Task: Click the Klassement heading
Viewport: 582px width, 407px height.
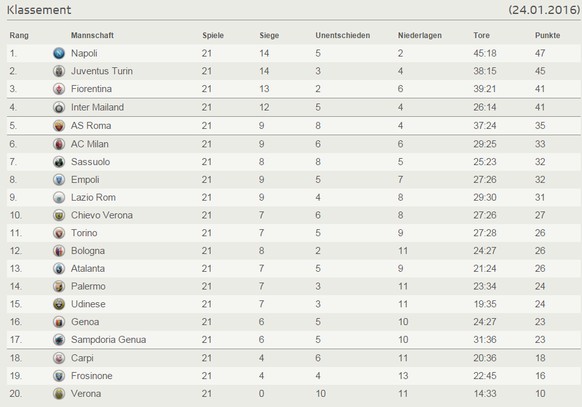Action: click(x=39, y=10)
